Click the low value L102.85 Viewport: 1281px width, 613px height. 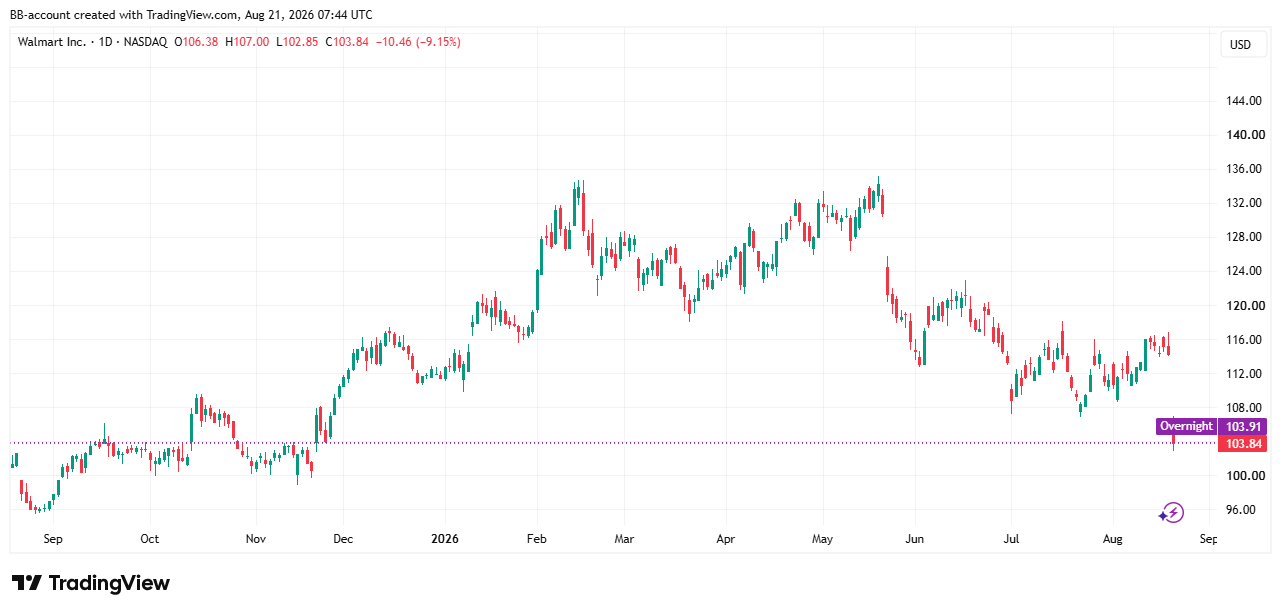pyautogui.click(x=296, y=42)
